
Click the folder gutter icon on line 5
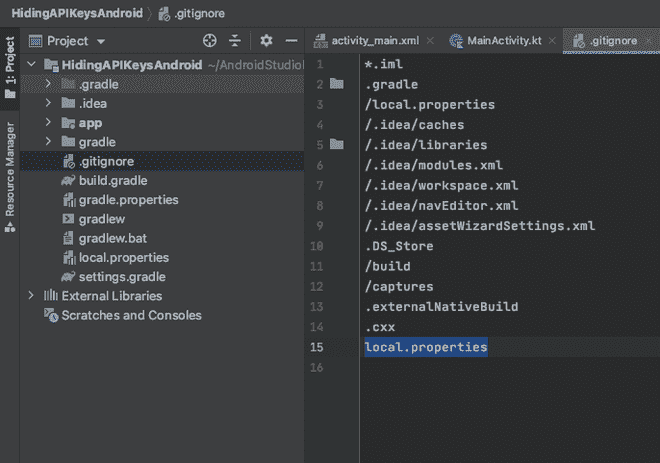pos(336,145)
